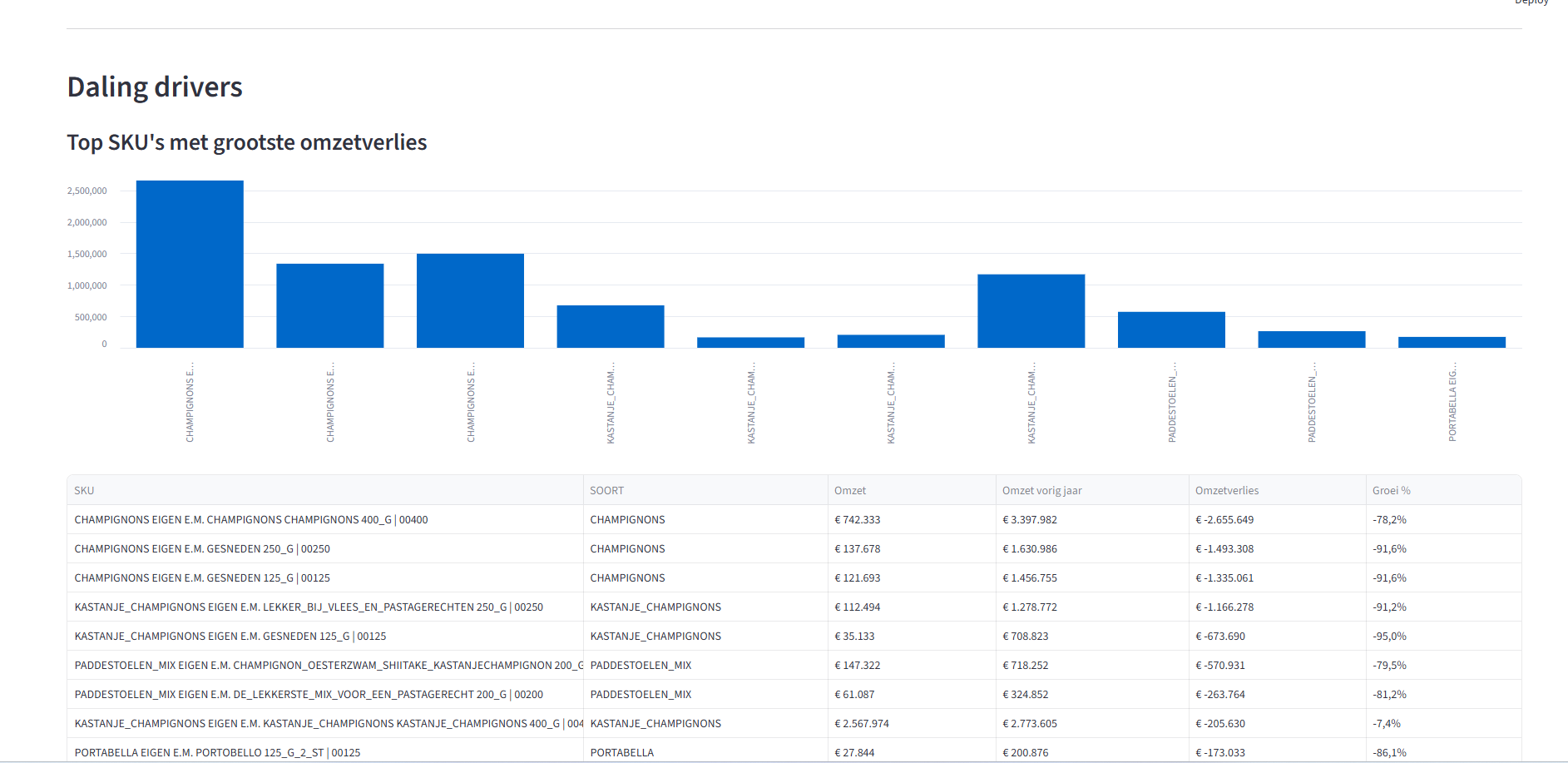Select the SKU cell 'CHAMPIGNONS EIGEN E.M. CHAMPIGNONS CHAMPIGNONS 400_G'
The height and width of the screenshot is (763, 1568).
tap(325, 519)
